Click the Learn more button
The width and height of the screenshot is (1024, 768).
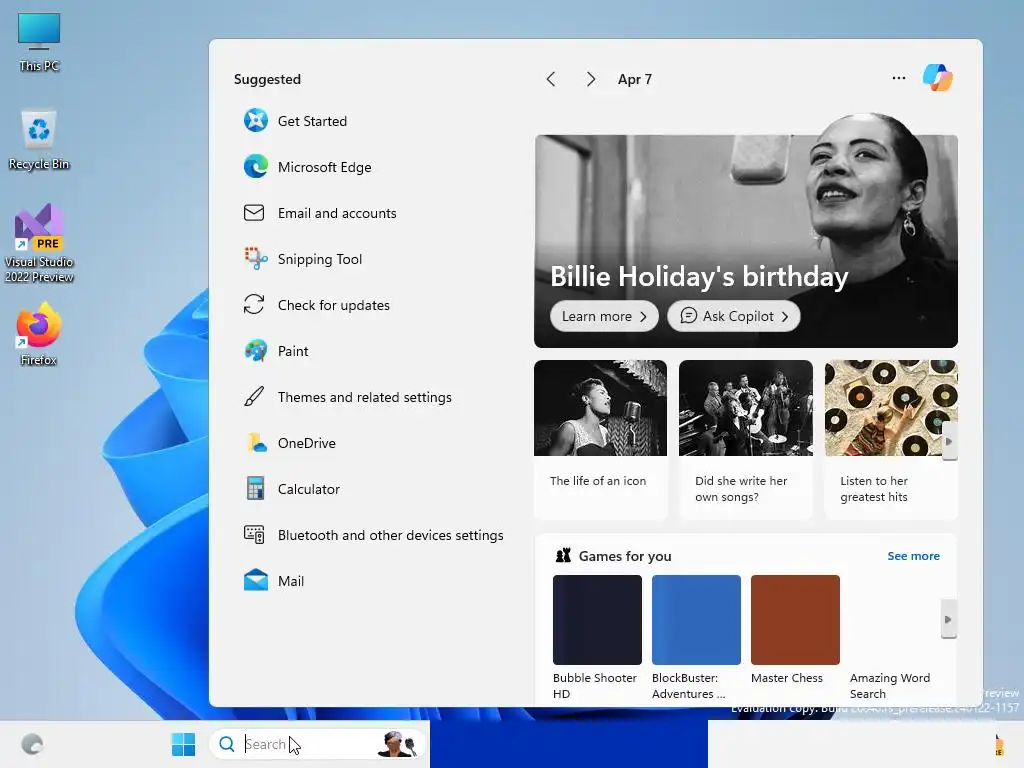coord(603,316)
